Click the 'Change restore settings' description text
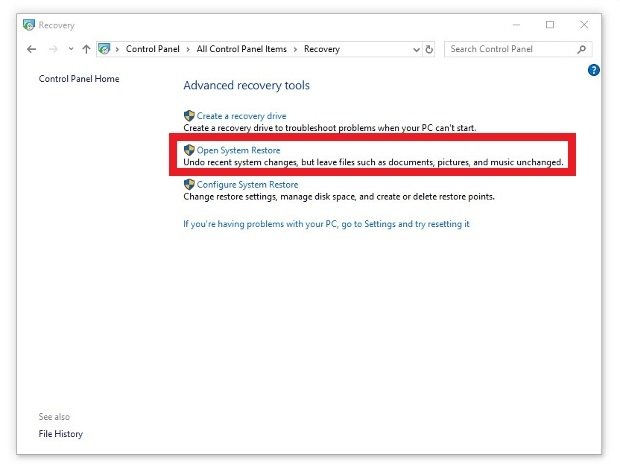The width and height of the screenshot is (620, 472). [x=339, y=196]
